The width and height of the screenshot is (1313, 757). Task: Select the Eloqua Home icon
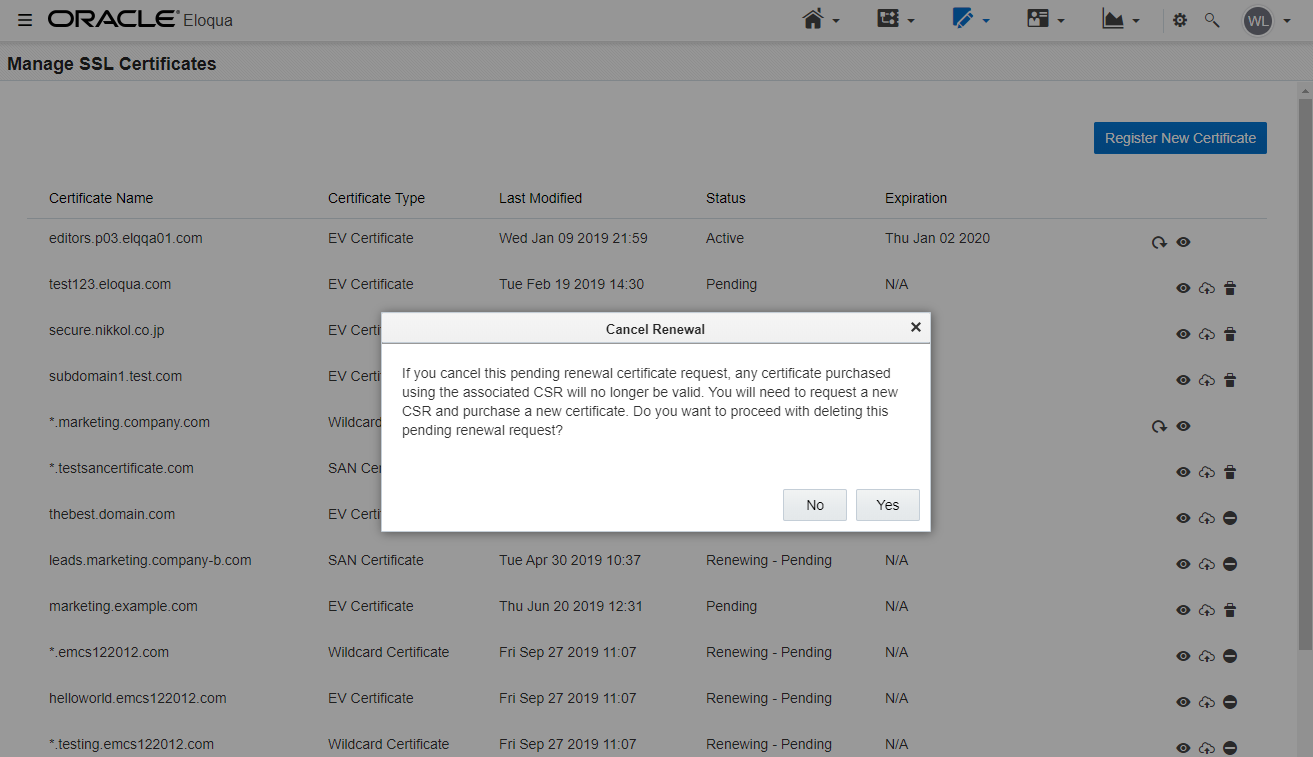814,20
